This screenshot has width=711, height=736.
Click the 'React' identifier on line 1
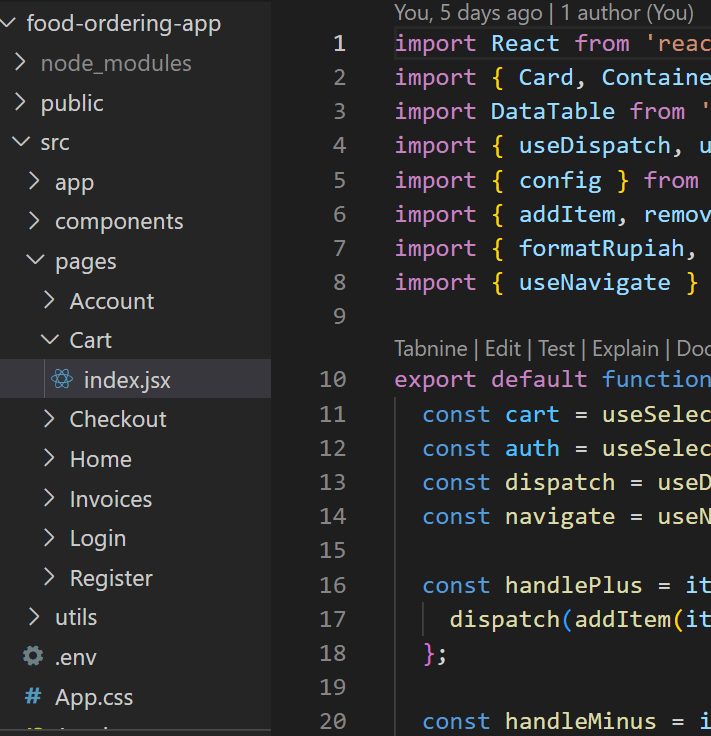tap(525, 44)
